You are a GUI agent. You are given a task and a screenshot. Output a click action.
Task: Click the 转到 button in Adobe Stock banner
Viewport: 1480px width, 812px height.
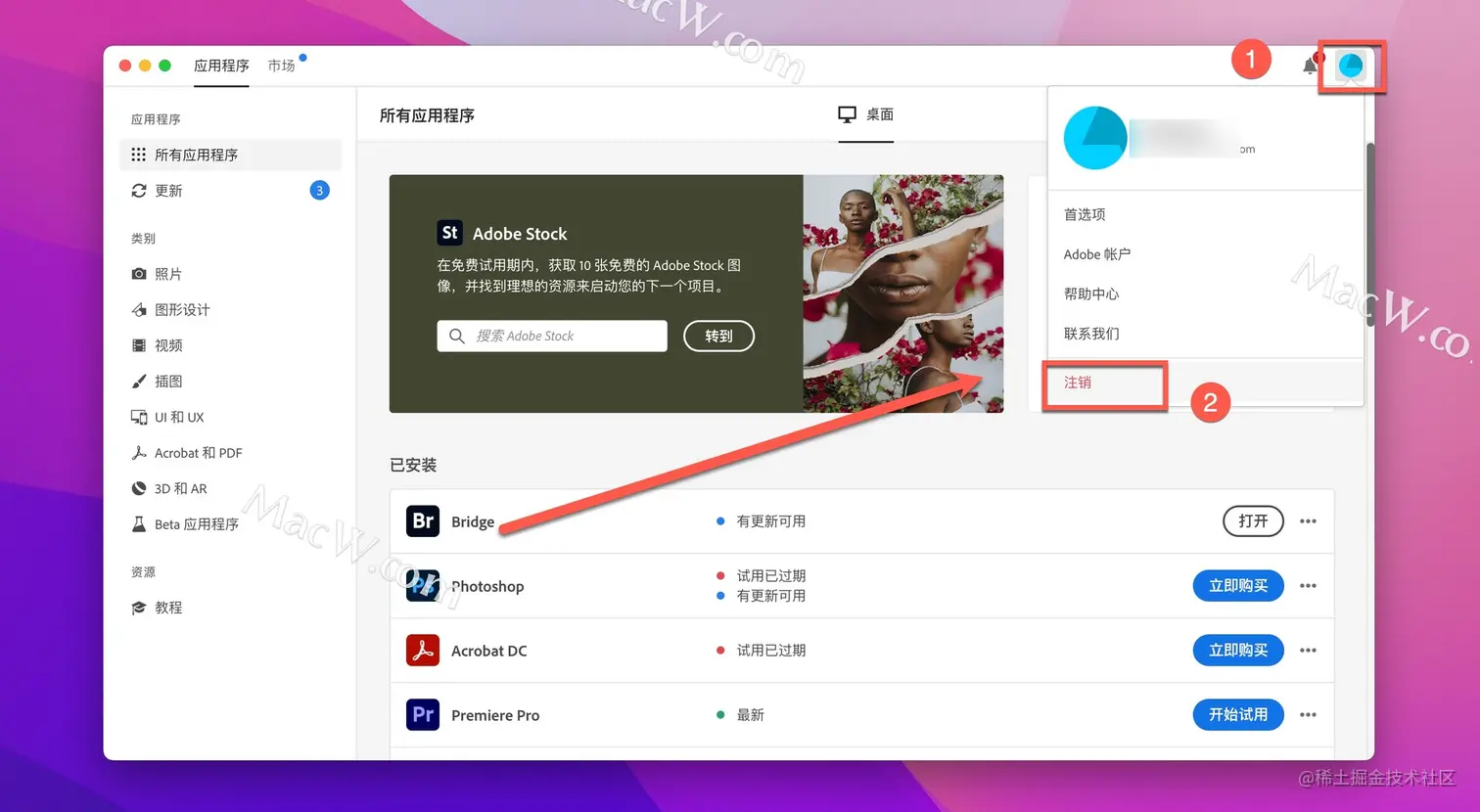pos(718,336)
